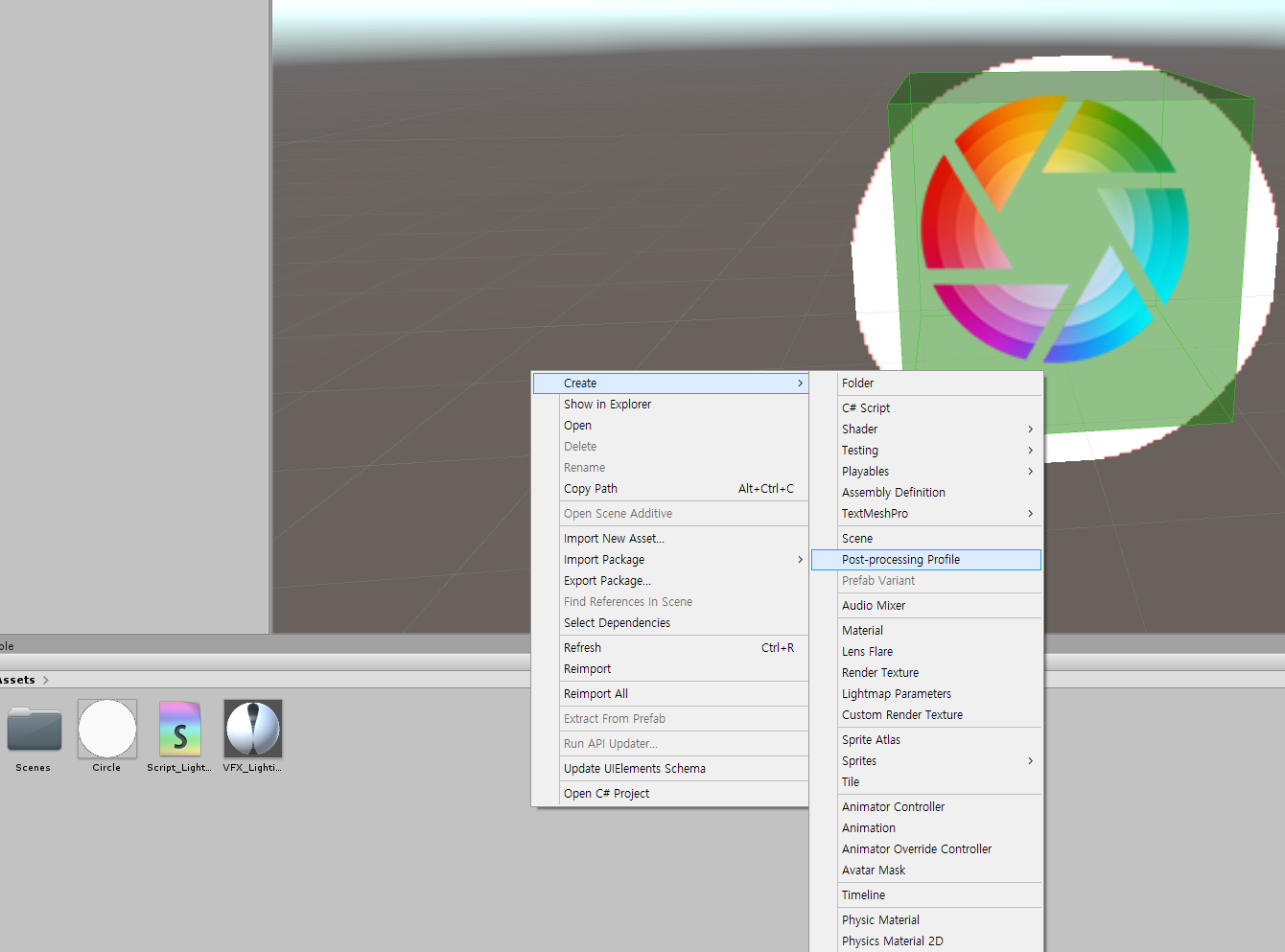Create a new Animation clip
This screenshot has height=952, width=1285.
[x=926, y=828]
